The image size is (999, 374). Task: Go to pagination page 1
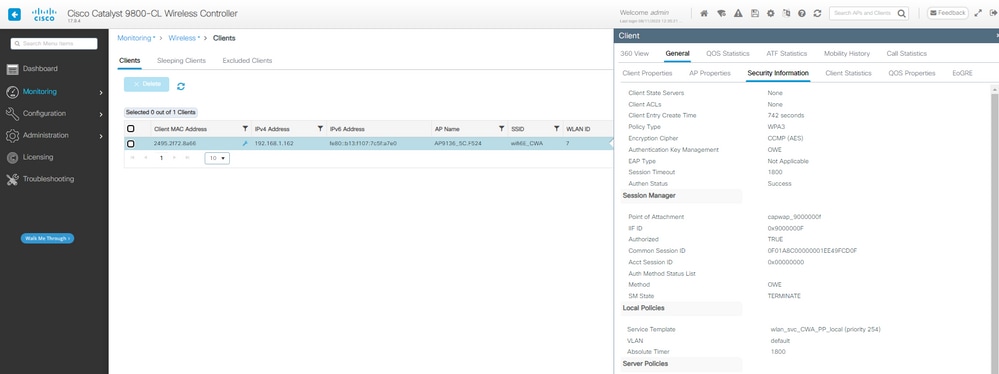(x=161, y=158)
